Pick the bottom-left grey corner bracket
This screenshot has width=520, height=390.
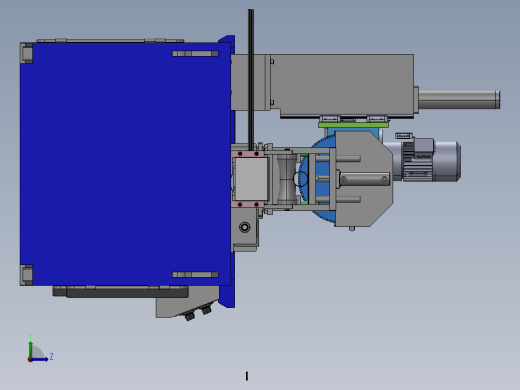[x=26, y=275]
